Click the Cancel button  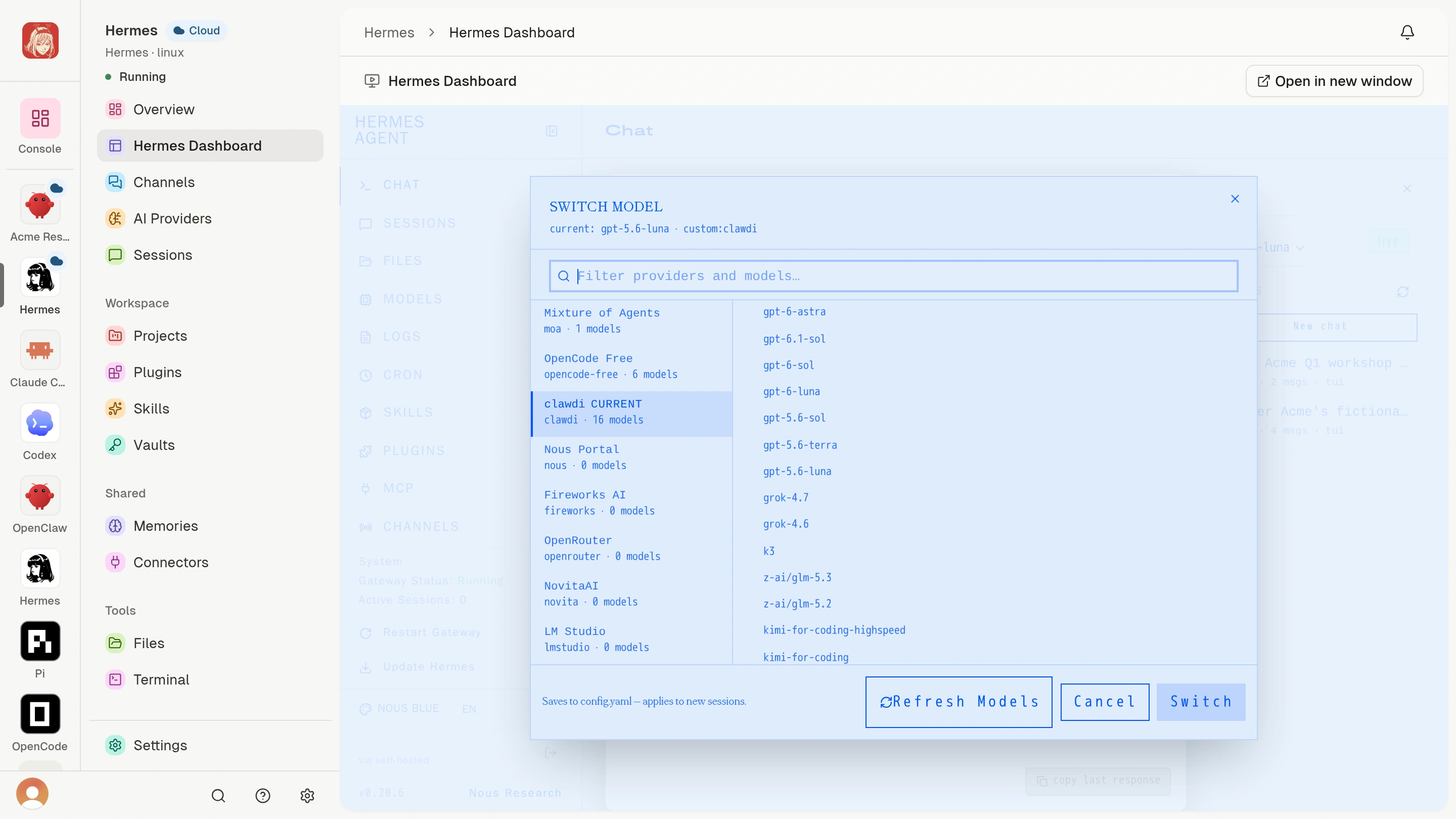click(1105, 702)
